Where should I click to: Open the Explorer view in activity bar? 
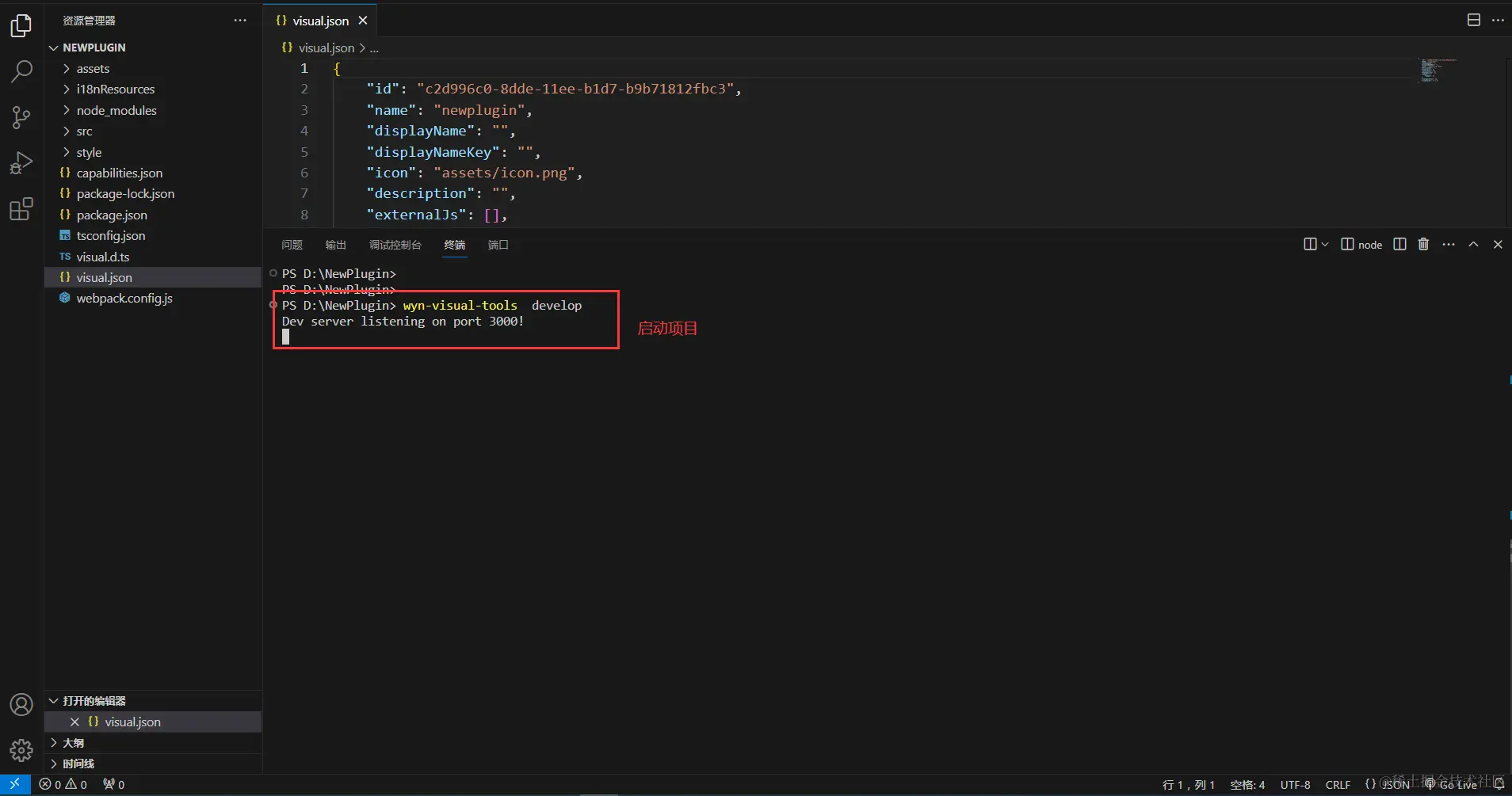21,26
